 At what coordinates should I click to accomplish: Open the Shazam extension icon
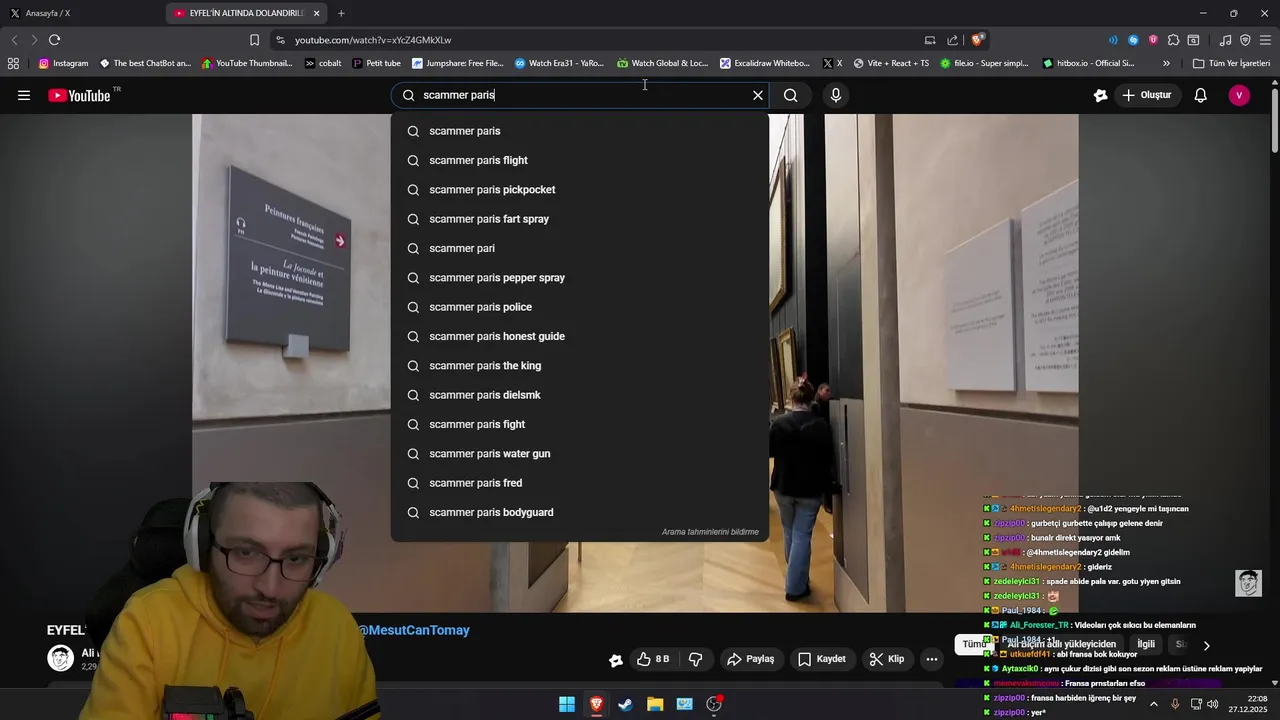point(1133,40)
